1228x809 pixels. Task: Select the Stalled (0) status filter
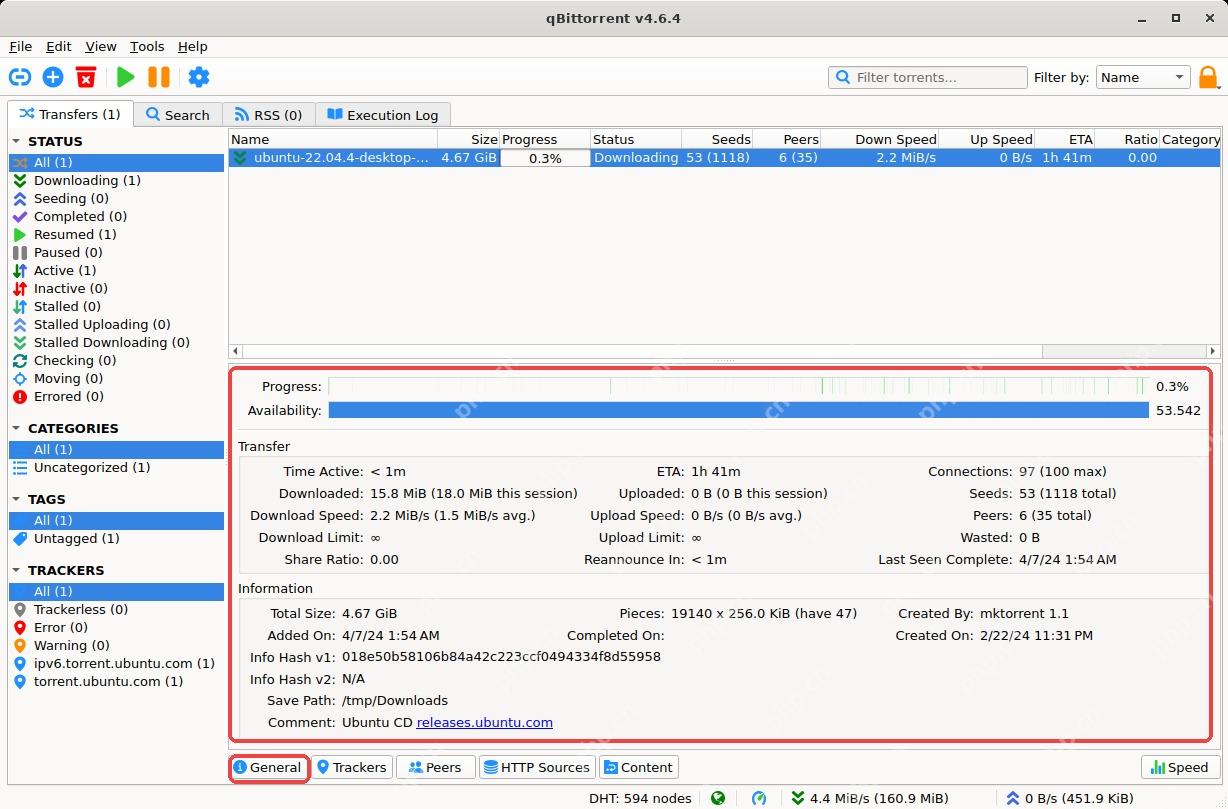point(116,306)
